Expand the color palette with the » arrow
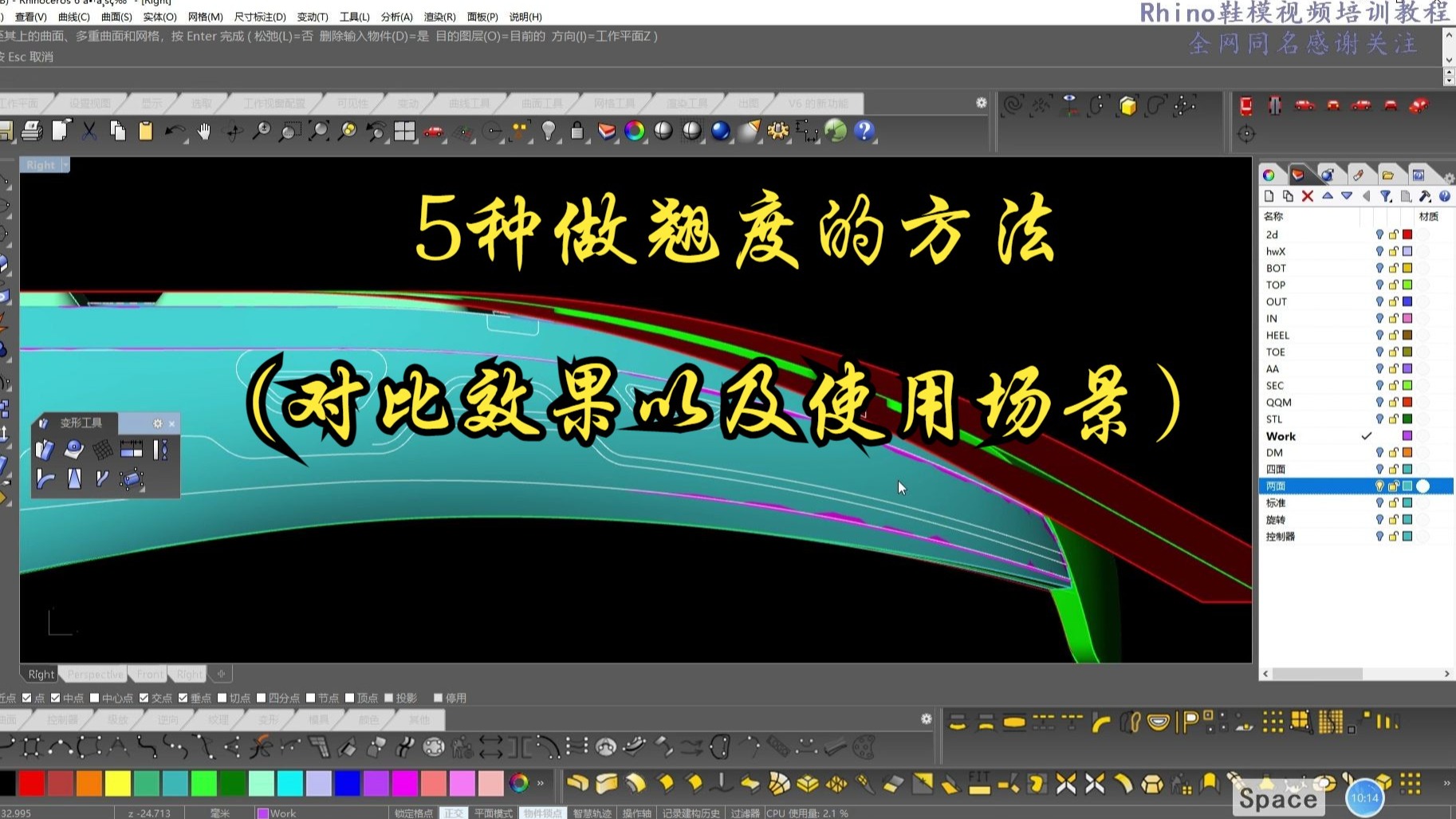This screenshot has height=819, width=1456. pyautogui.click(x=541, y=784)
